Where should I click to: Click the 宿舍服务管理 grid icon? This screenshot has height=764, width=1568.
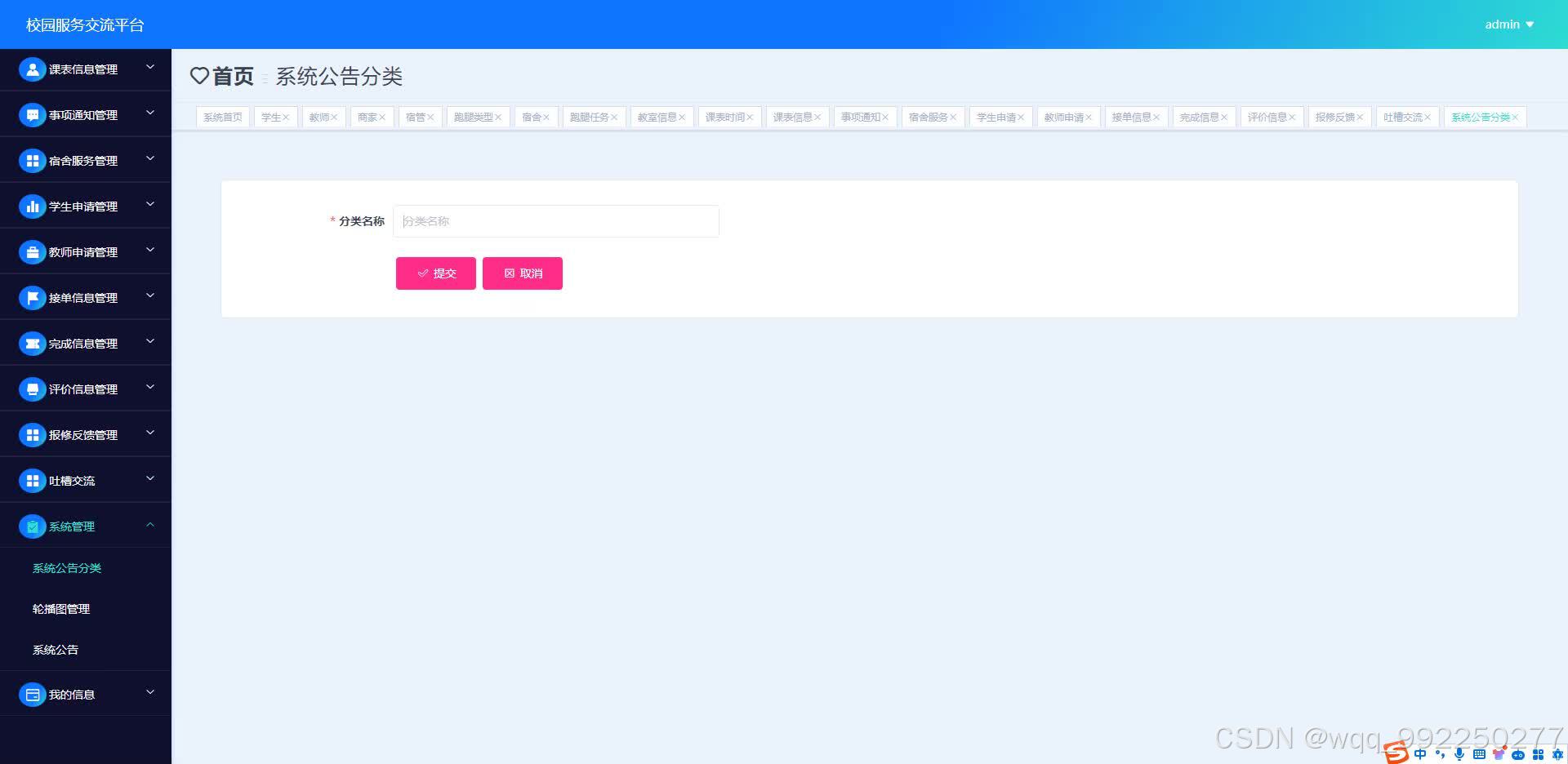coord(32,161)
